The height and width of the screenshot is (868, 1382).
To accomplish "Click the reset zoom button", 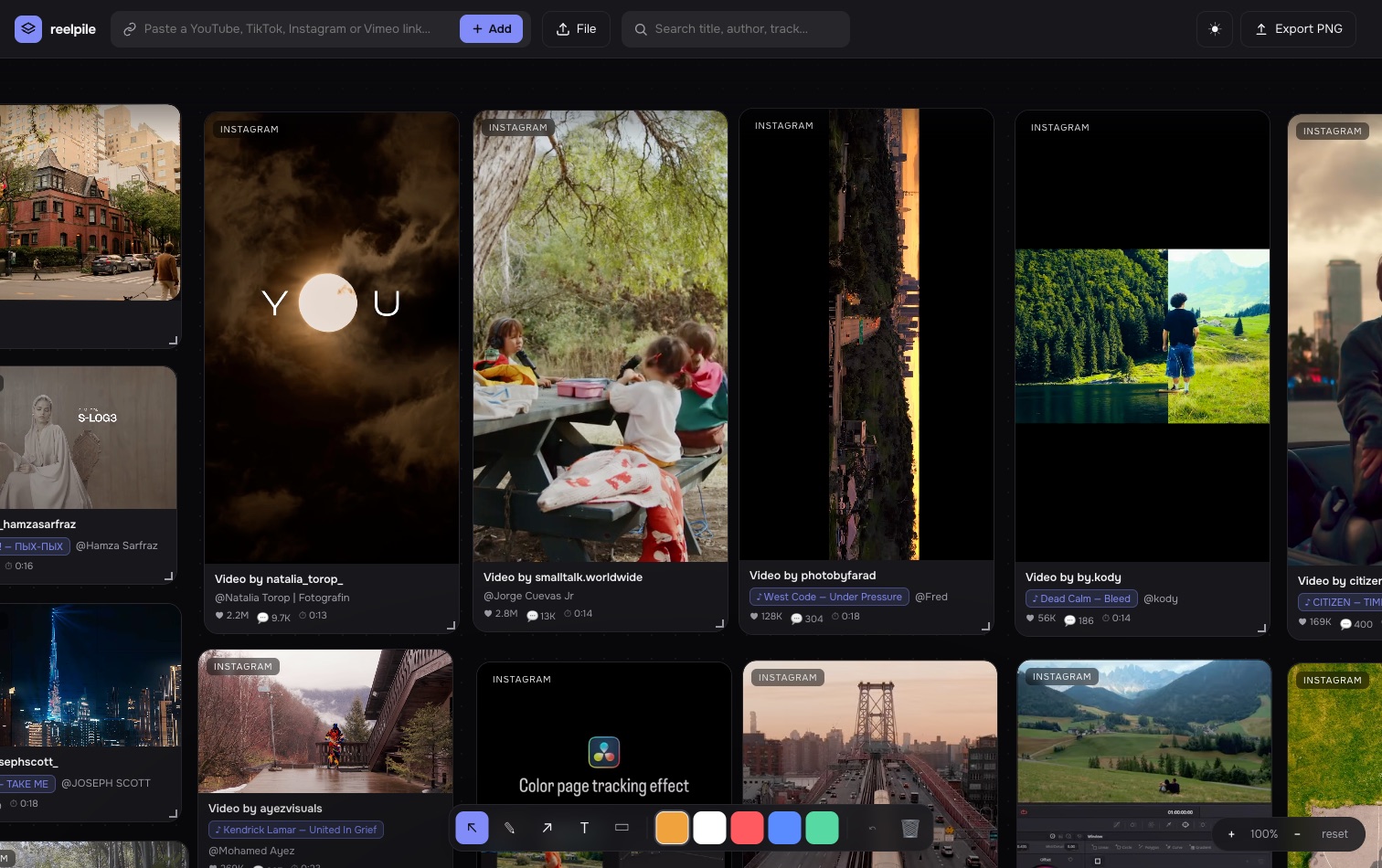I will [1334, 834].
